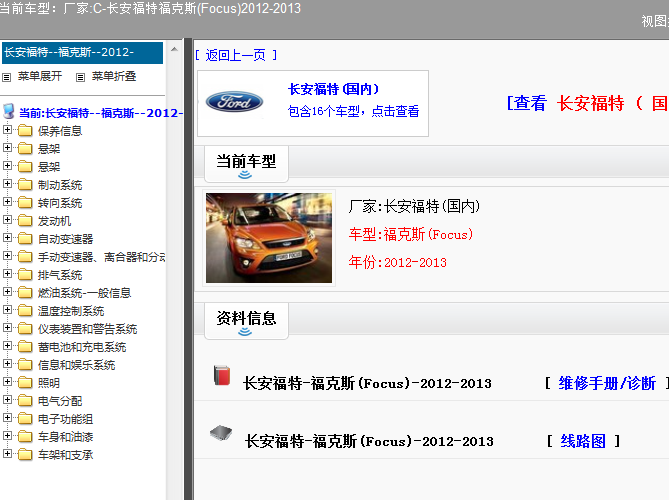The height and width of the screenshot is (500, 669).
Task: Select the 长安福特--福克斯--2012- header item
Action: point(82,53)
